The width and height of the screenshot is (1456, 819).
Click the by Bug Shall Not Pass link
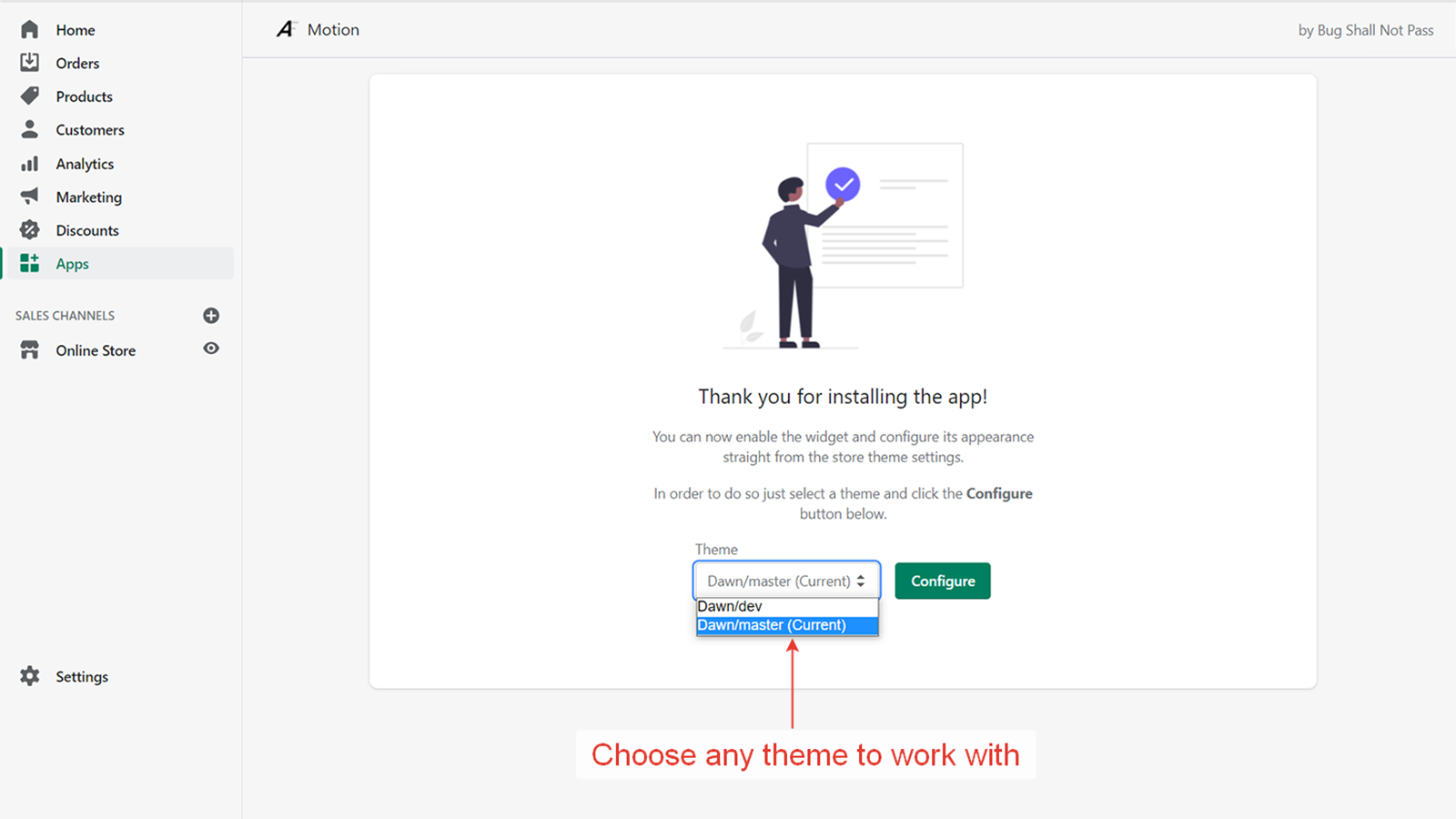(1365, 29)
